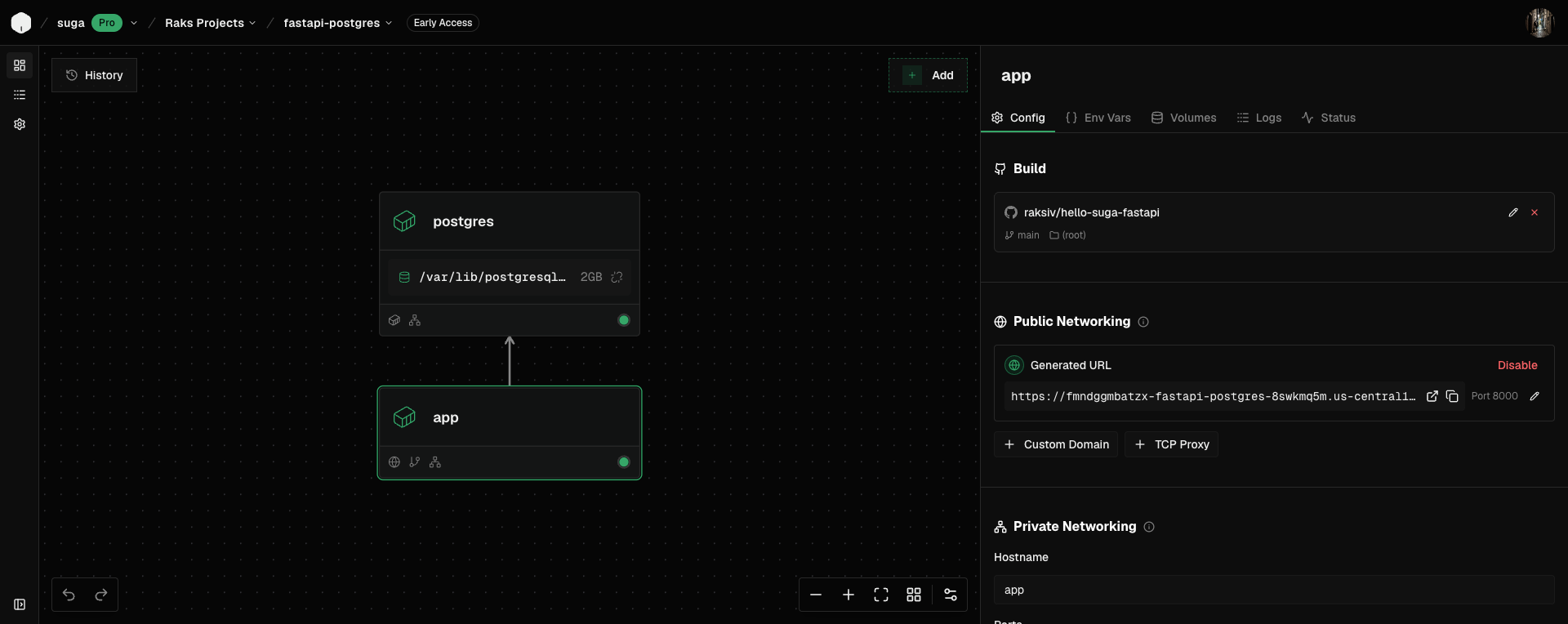Image resolution: width=1568 pixels, height=624 pixels.
Task: Add a Custom Domain
Action: coord(1056,444)
